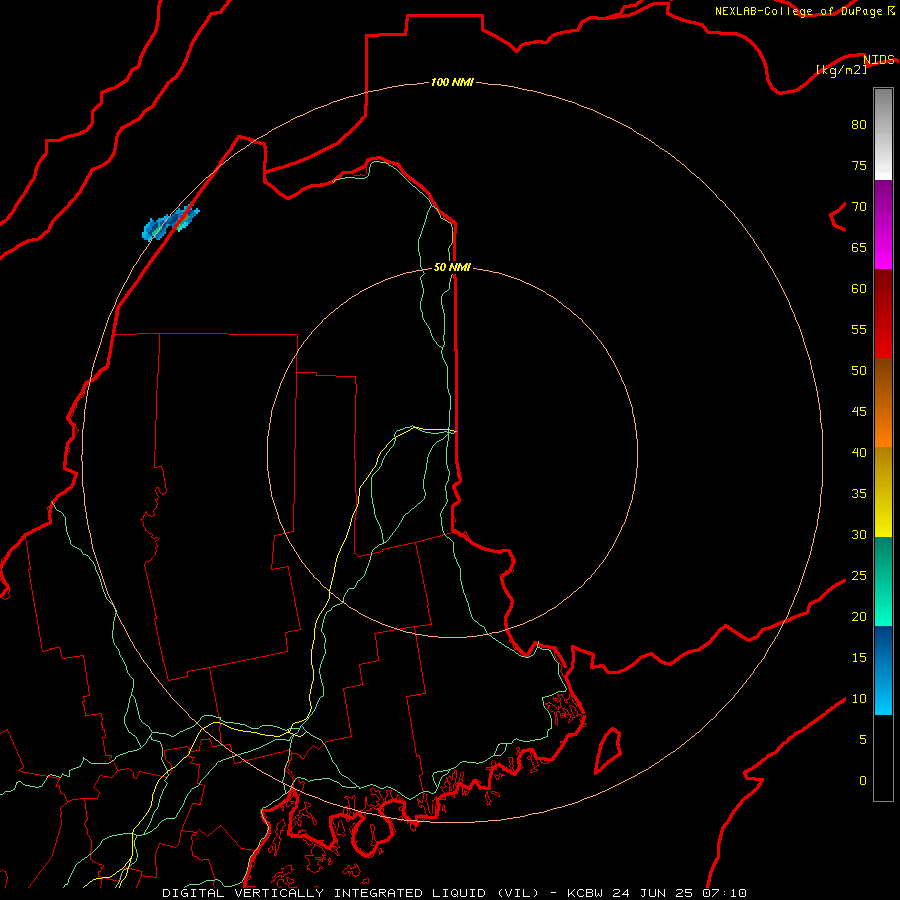
Task: Click the '0' scale value
Action: [x=863, y=781]
